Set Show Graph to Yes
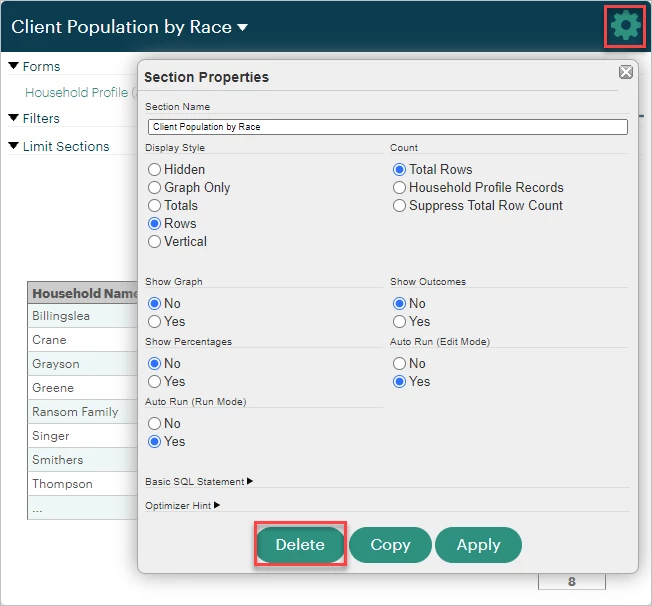Screen dimensions: 652x606 point(154,322)
